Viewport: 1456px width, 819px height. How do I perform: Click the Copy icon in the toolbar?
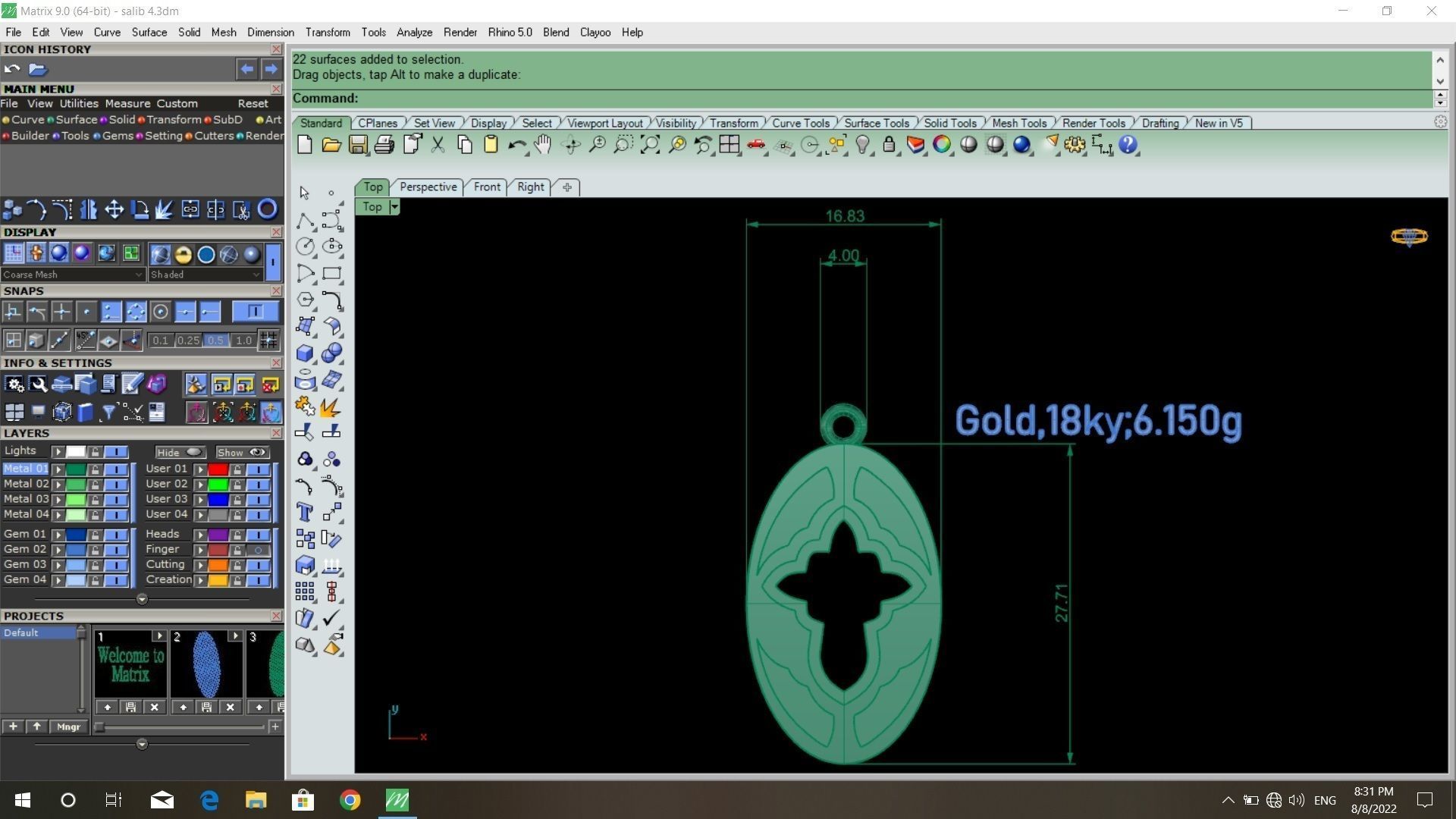[464, 145]
